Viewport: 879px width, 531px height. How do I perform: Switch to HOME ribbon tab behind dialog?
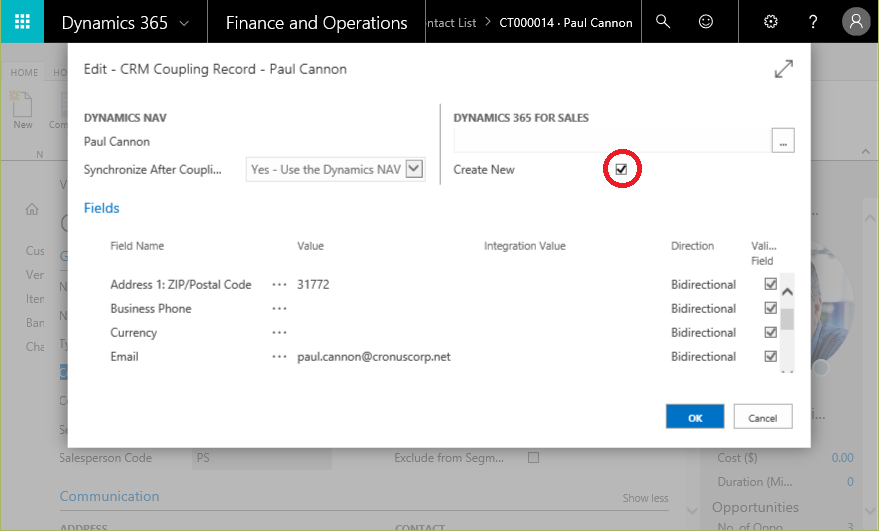point(25,72)
